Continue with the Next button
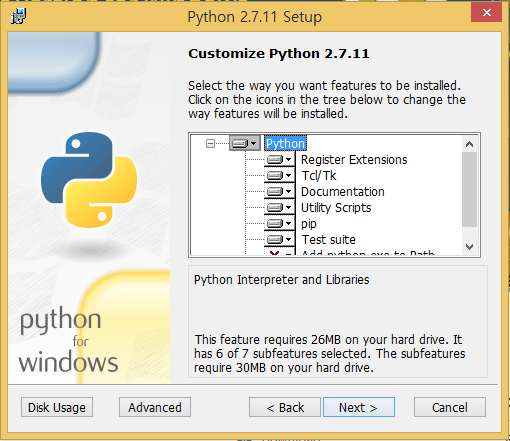The height and width of the screenshot is (441, 510). point(359,407)
